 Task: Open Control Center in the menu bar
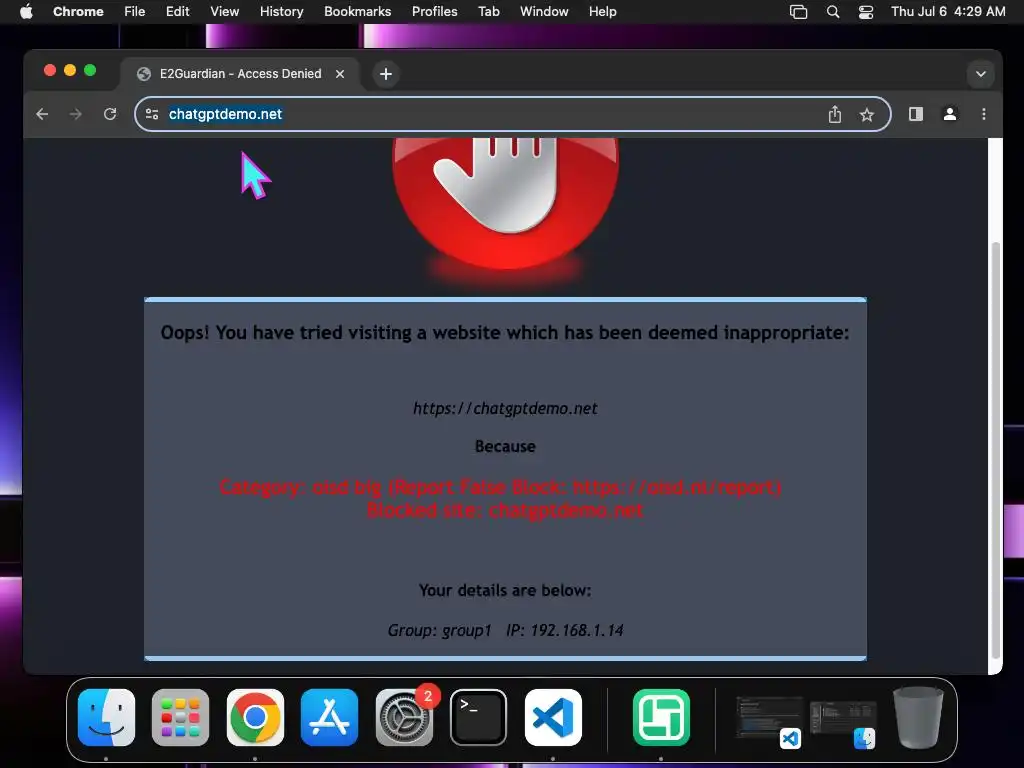[x=866, y=11]
